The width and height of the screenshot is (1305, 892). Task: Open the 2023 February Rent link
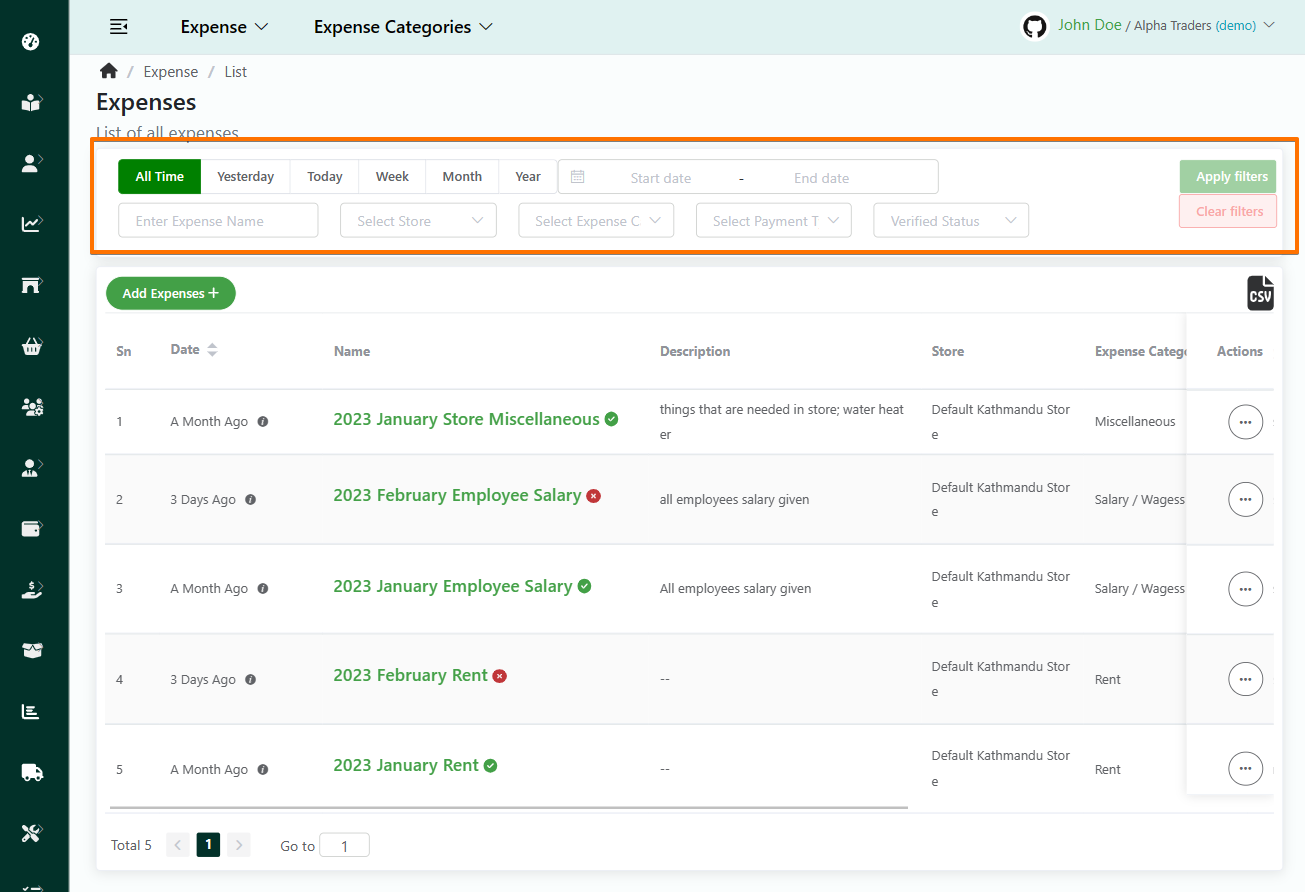[x=410, y=675]
